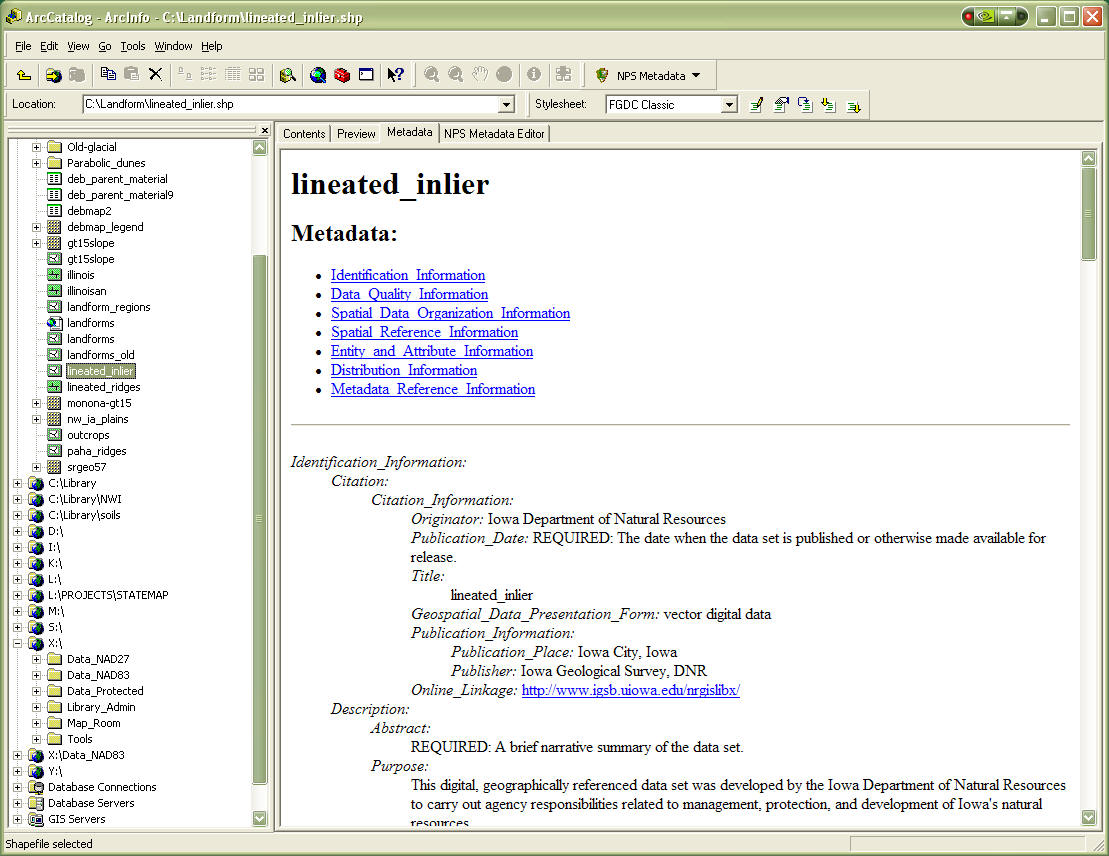The height and width of the screenshot is (856, 1109).
Task: Collapse the X:\ drive tree node
Action: pyautogui.click(x=17, y=643)
